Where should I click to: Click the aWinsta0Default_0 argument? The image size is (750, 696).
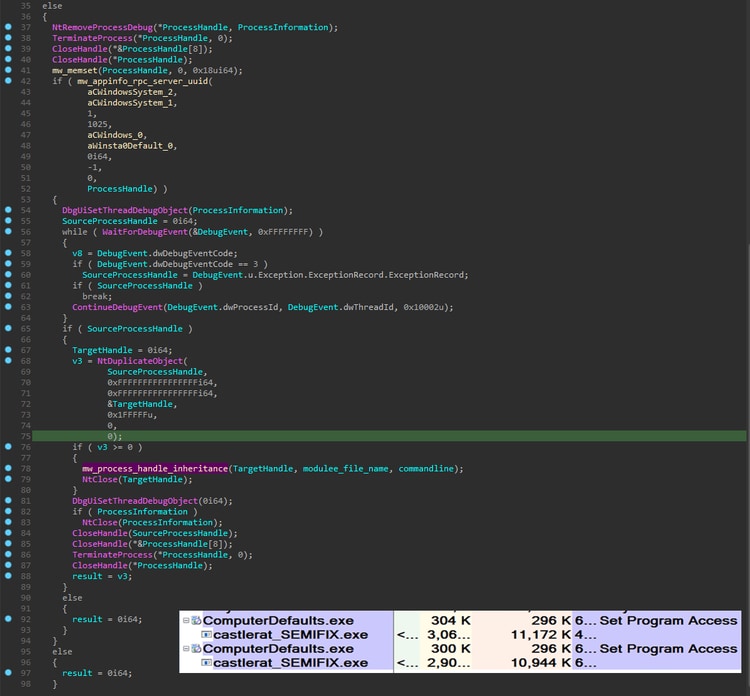131,145
